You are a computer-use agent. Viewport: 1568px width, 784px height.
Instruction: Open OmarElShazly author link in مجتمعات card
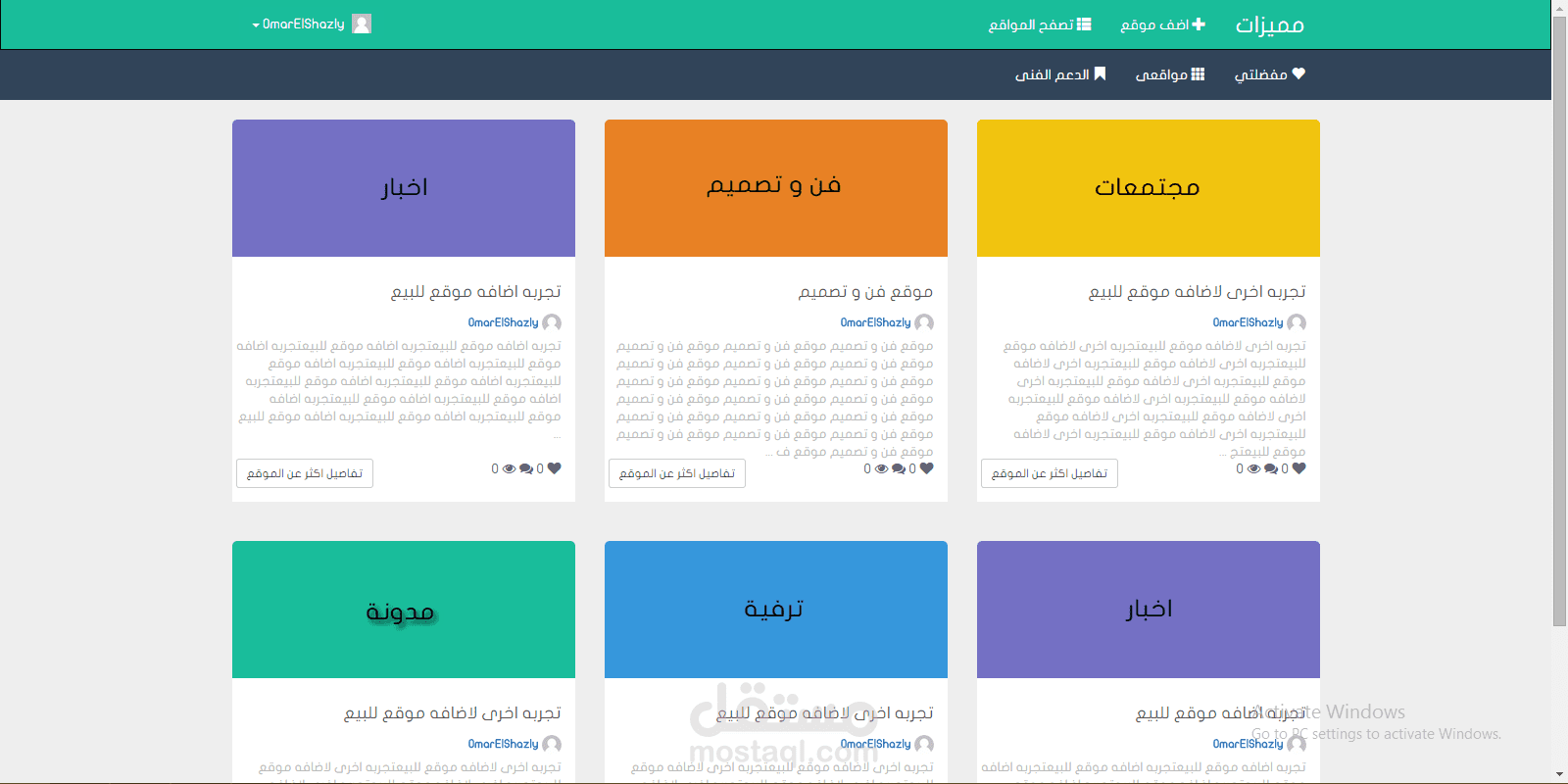pos(1248,322)
